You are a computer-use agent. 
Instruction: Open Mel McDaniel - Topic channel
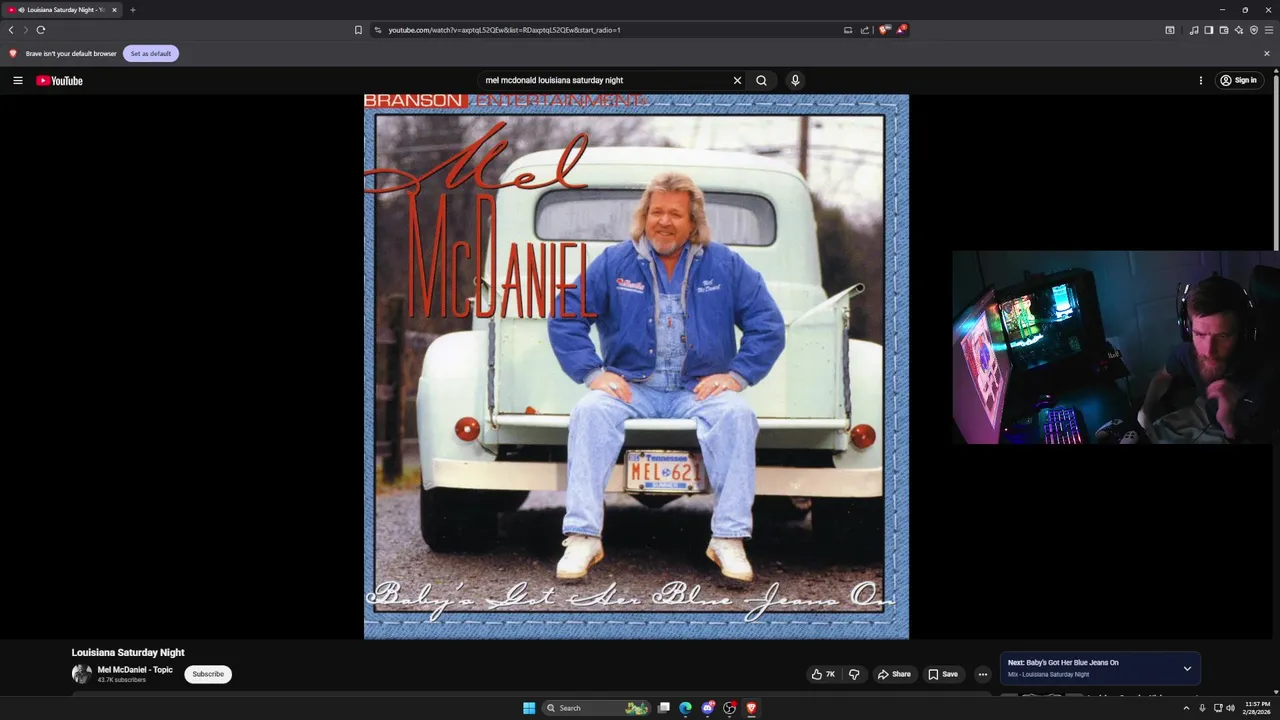[135, 670]
